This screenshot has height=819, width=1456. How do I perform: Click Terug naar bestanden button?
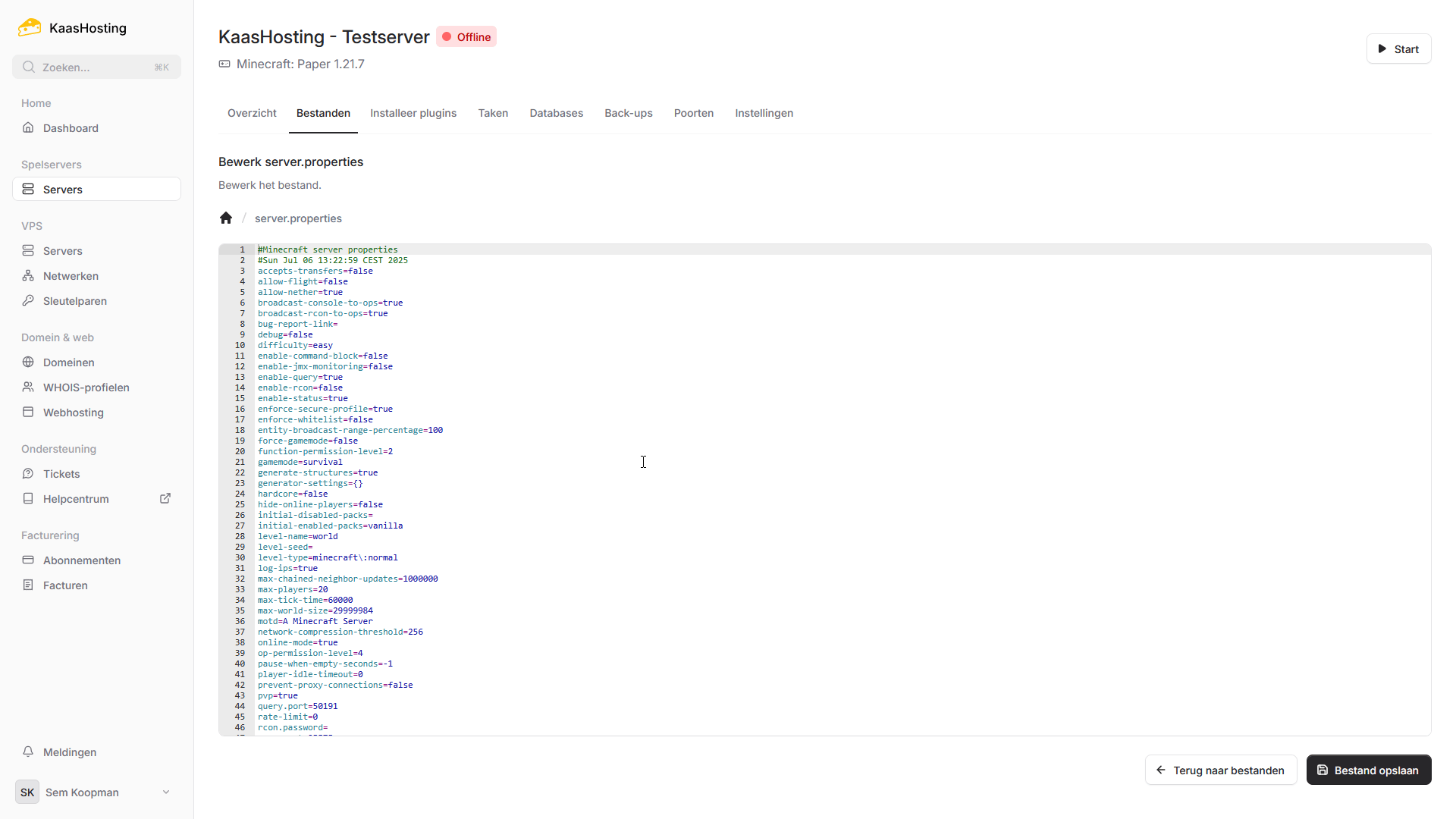coord(1220,770)
